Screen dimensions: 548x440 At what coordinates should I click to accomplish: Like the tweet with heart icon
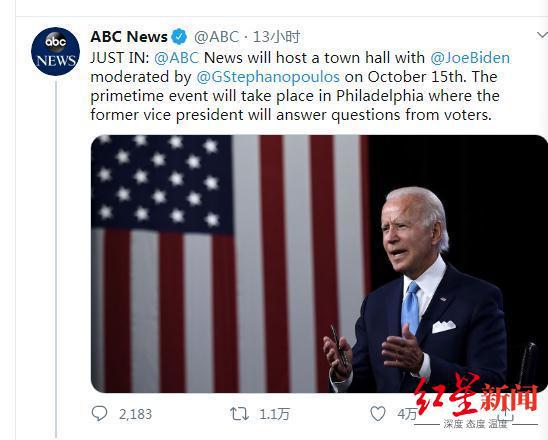(378, 413)
